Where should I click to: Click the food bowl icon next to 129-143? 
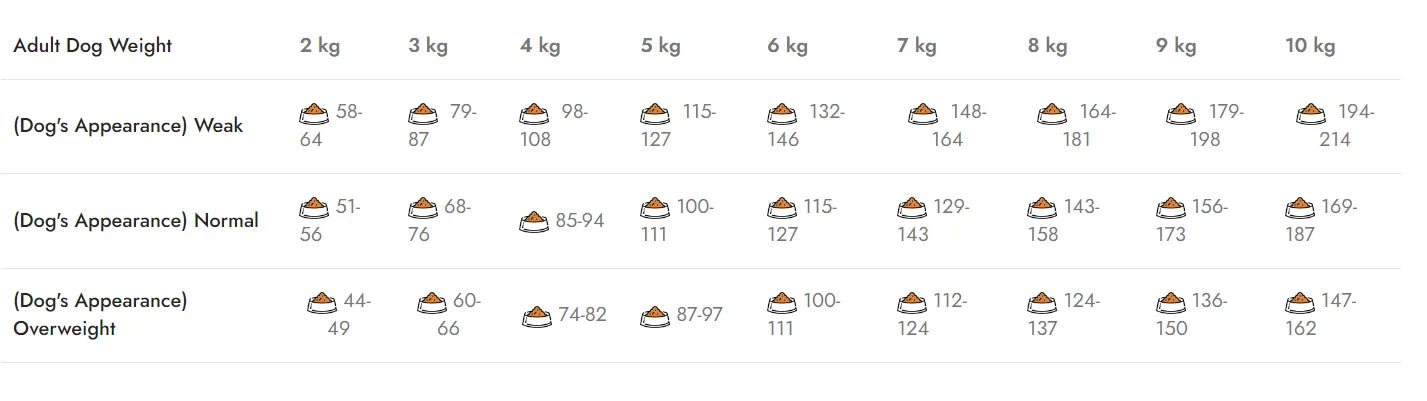click(x=912, y=208)
